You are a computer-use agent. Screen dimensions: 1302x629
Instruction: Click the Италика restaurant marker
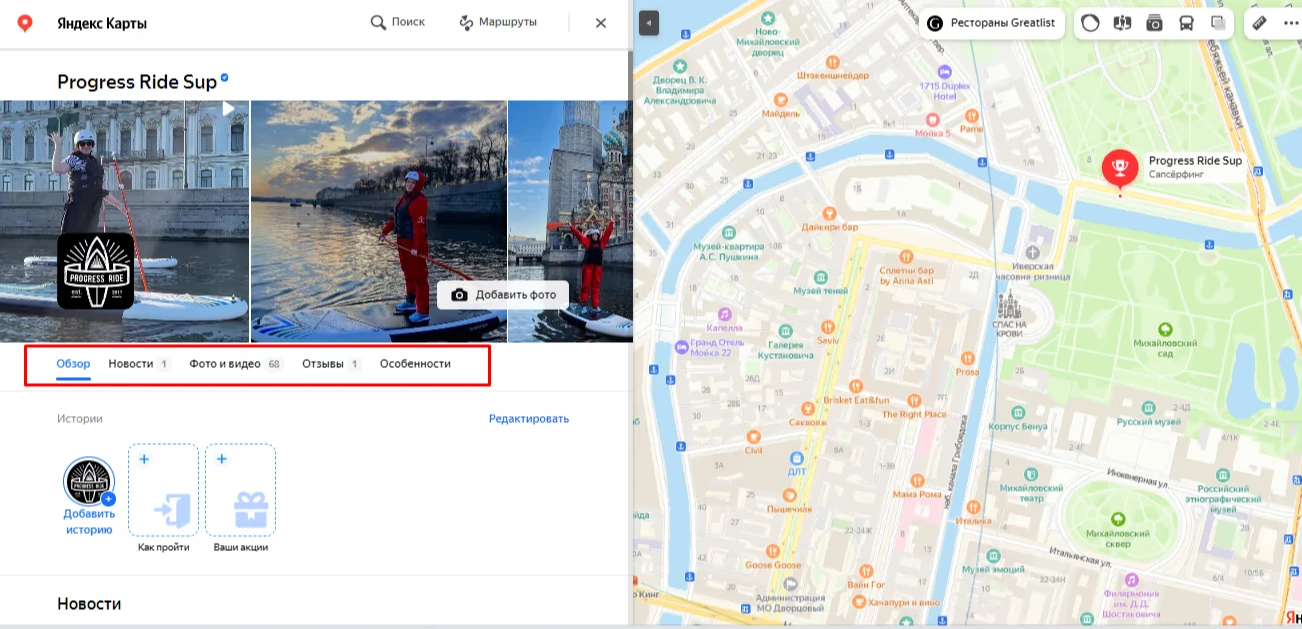click(974, 506)
